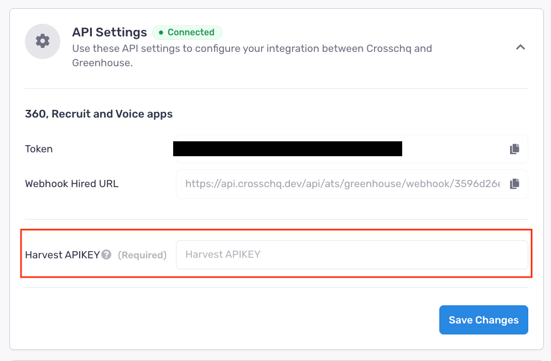Copy the Token value with clipboard icon

click(x=514, y=149)
